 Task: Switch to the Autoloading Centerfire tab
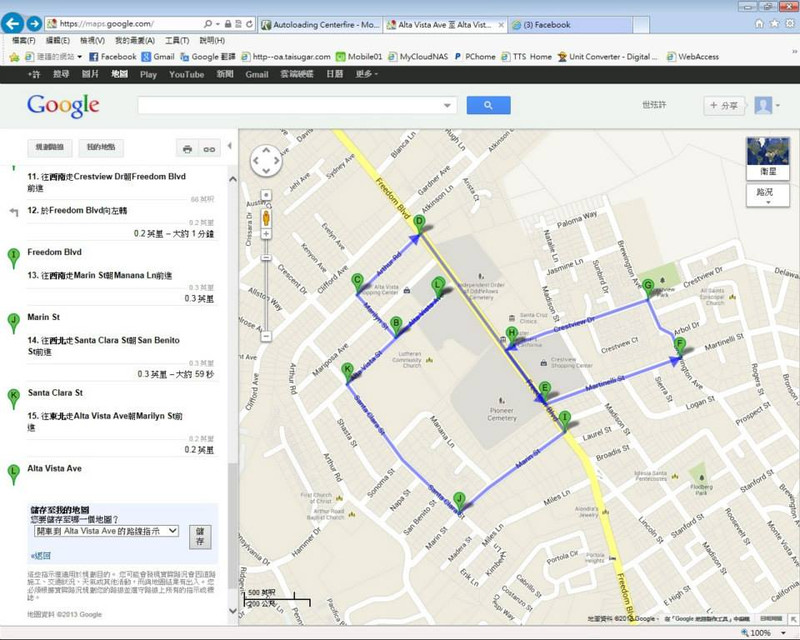pyautogui.click(x=320, y=24)
